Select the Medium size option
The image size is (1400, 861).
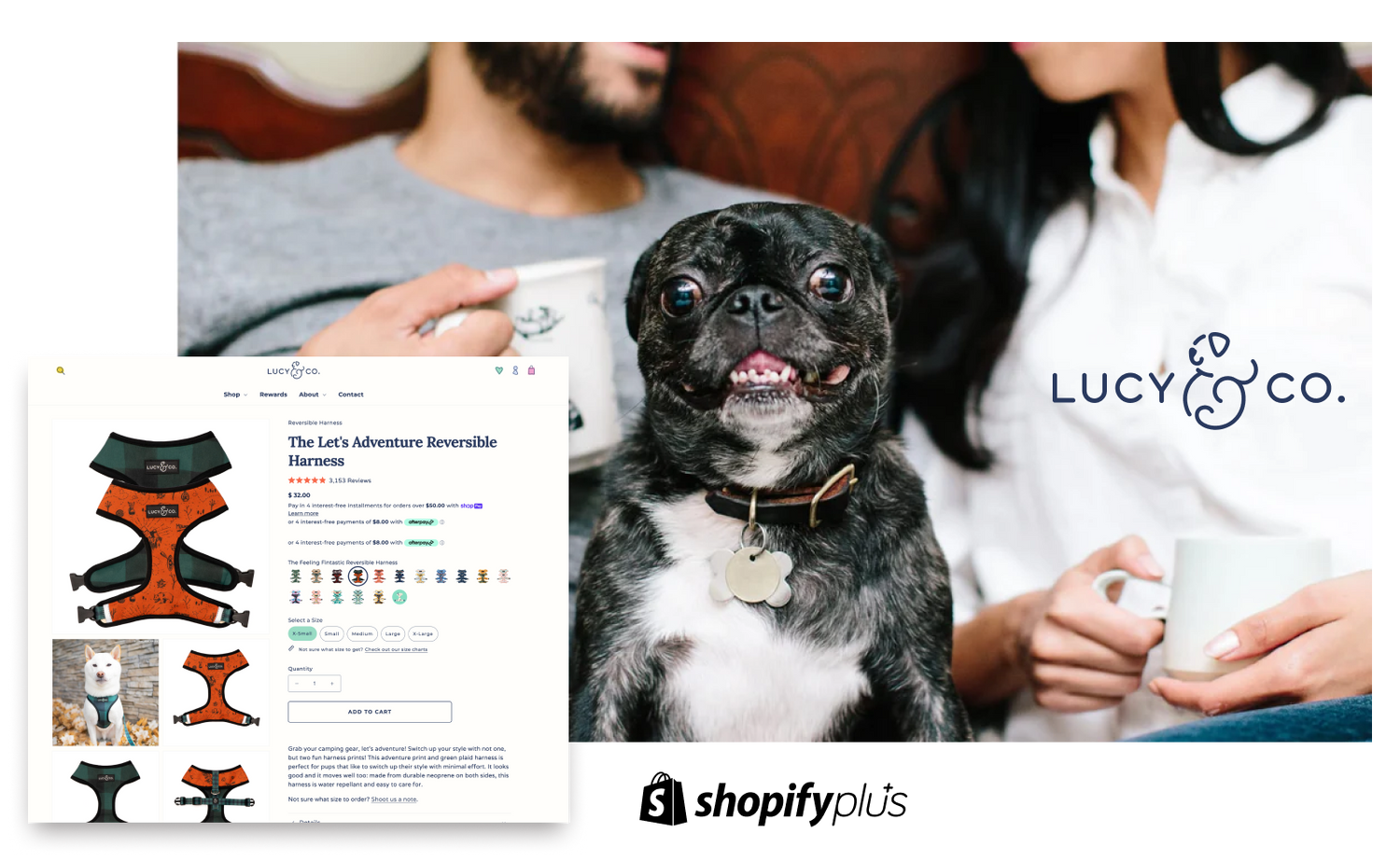coord(362,633)
